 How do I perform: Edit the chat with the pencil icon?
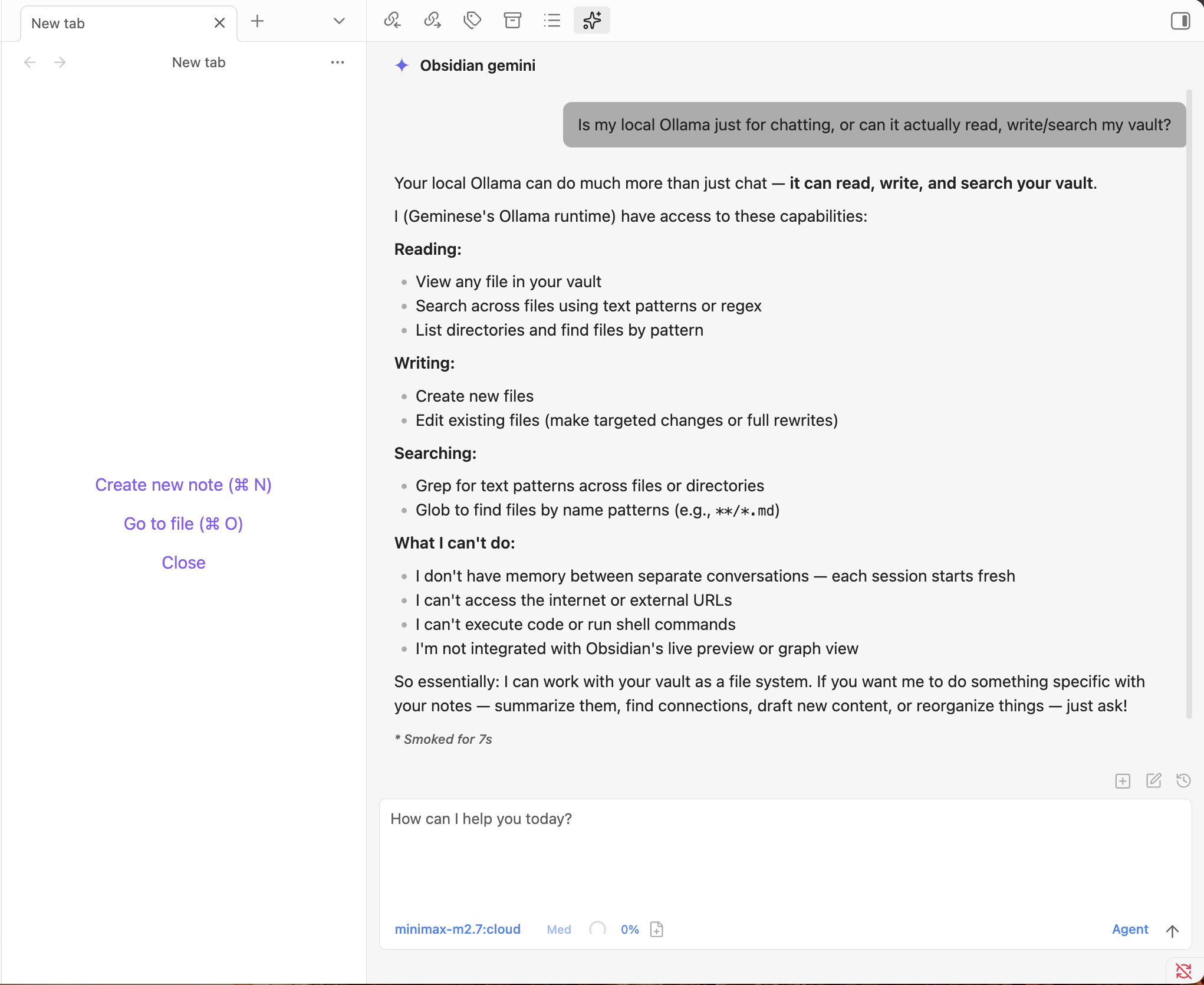1154,780
